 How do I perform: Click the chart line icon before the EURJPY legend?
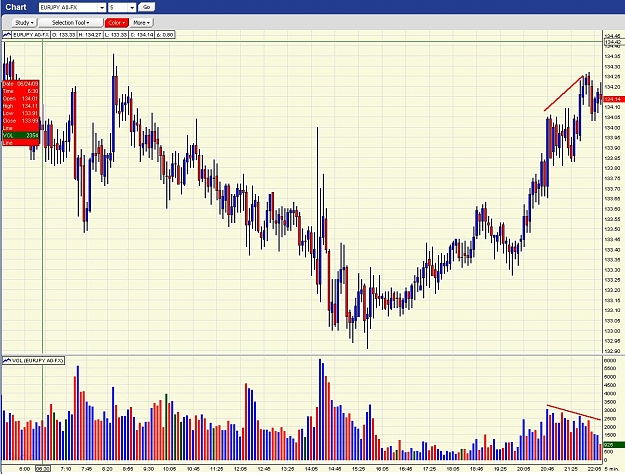pos(7,35)
